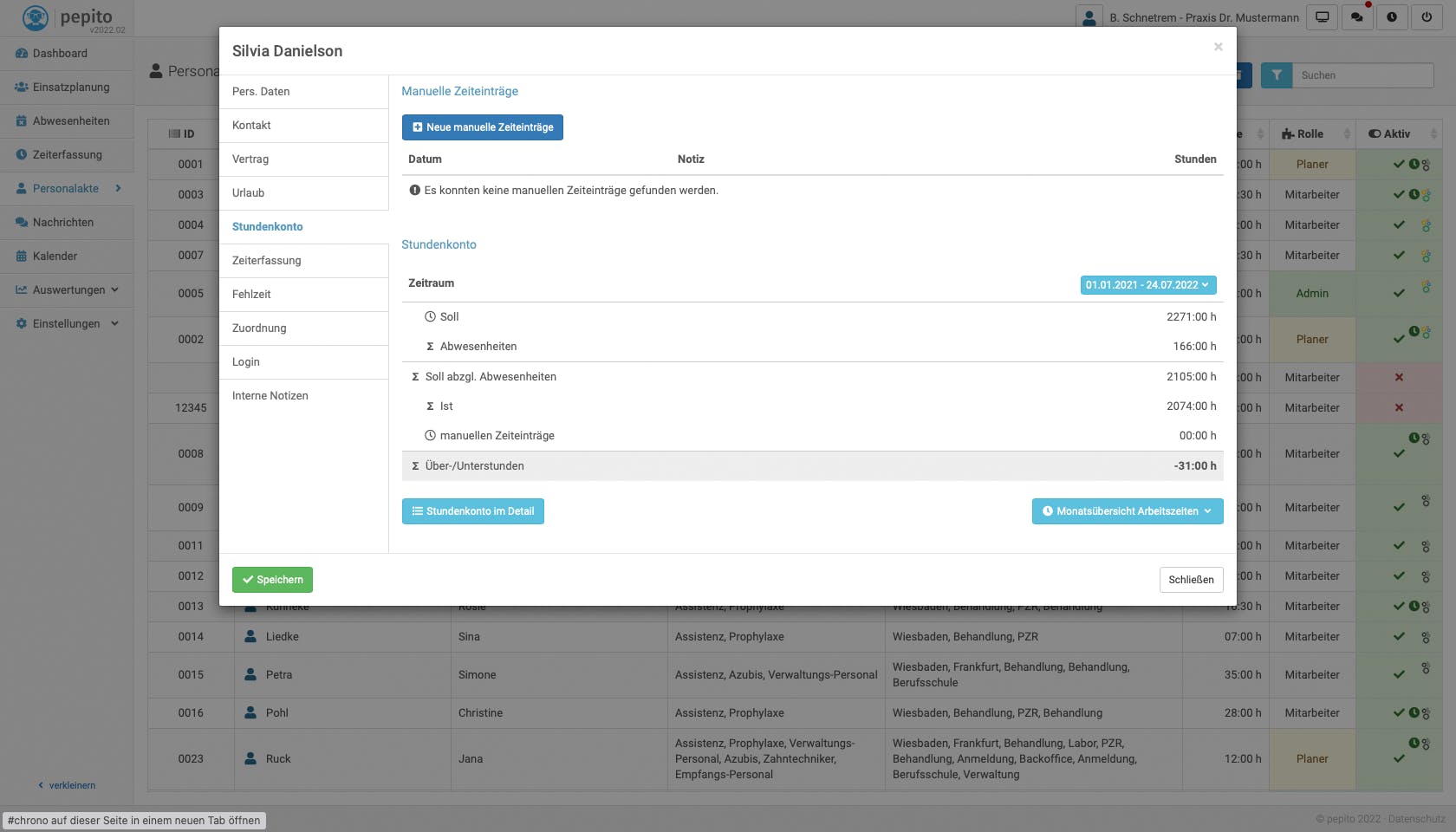Click the clock icon in top bar
1456x832 pixels.
point(1392,16)
